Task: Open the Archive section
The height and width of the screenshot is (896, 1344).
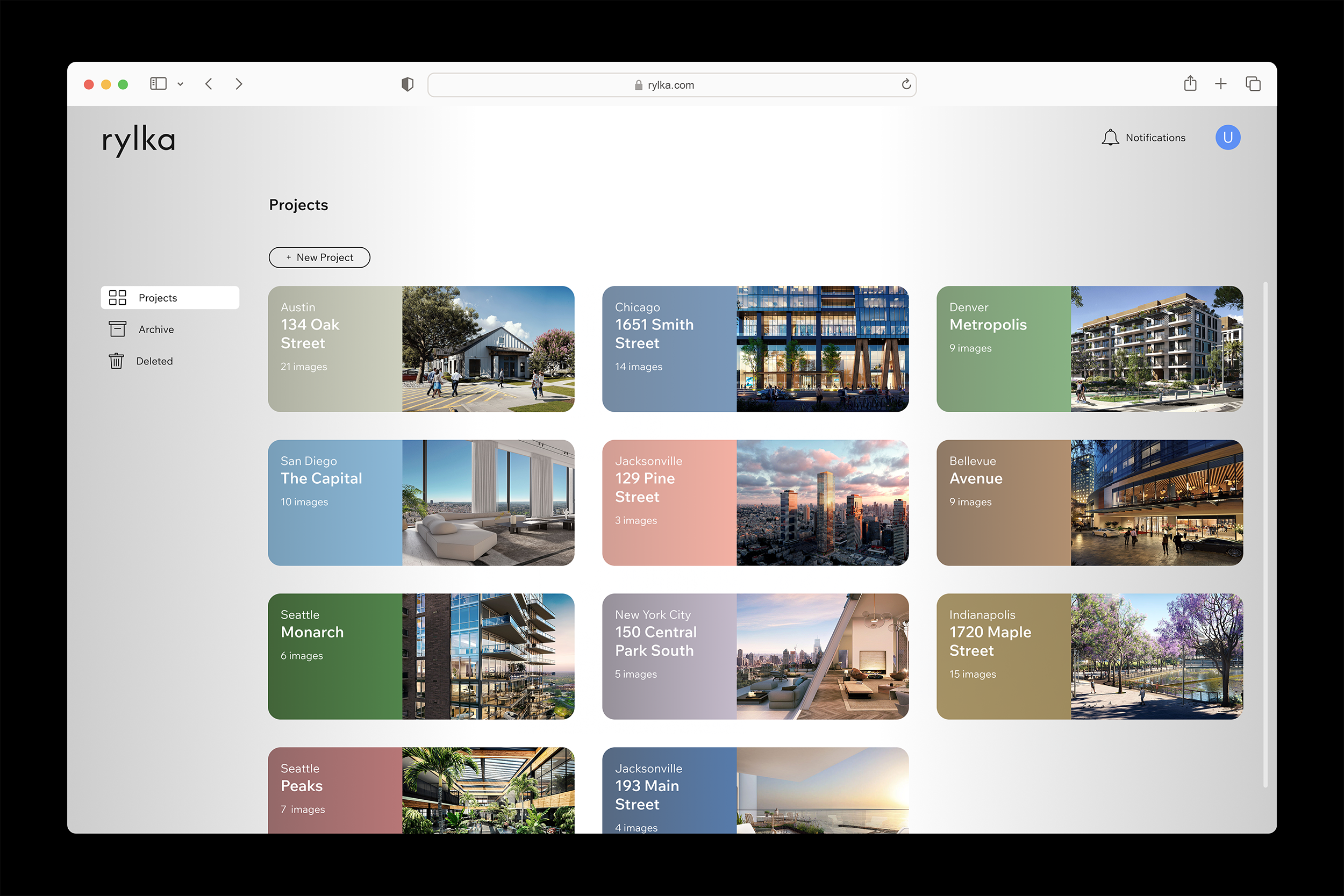Action: coord(156,329)
